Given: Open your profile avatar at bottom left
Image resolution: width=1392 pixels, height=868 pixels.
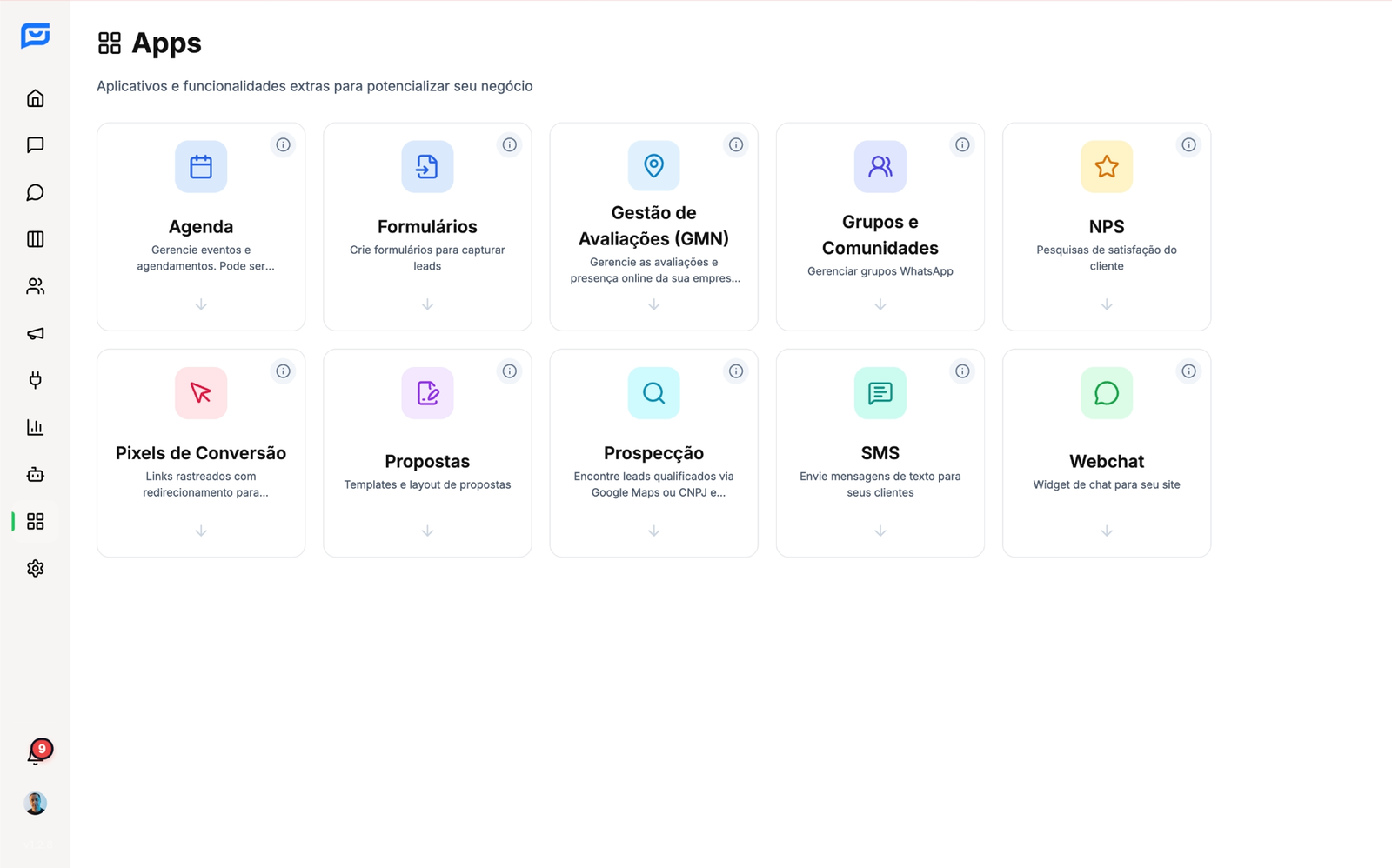Looking at the screenshot, I should [35, 802].
